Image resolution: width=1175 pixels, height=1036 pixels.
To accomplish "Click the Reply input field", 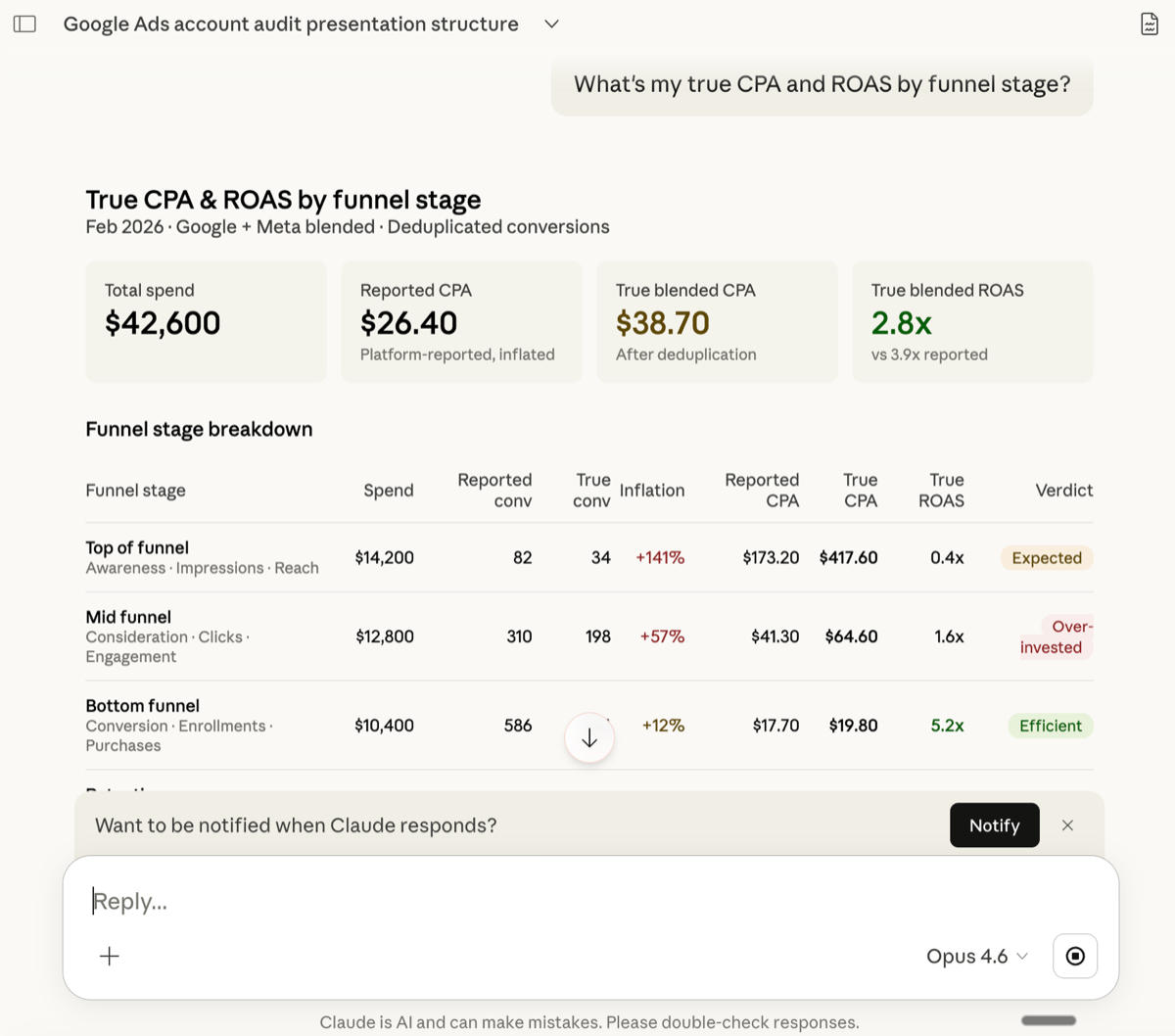I will 392,901.
